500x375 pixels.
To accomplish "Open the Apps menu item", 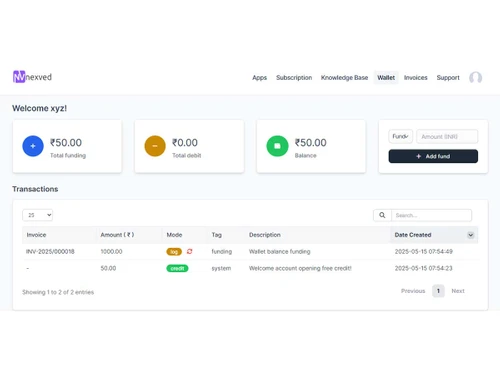I will pyautogui.click(x=259, y=78).
